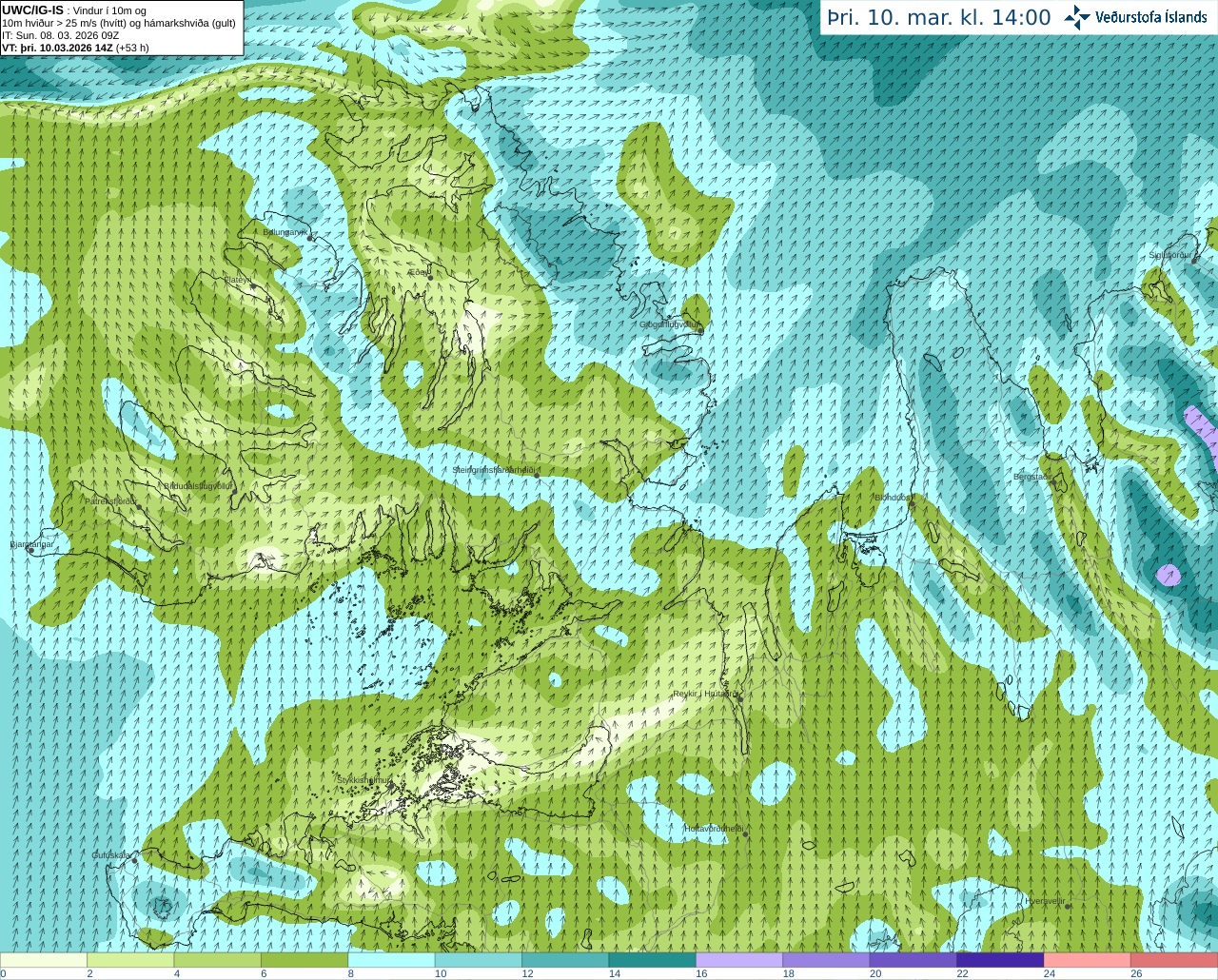Select the 20–22 m/s violet legend swatch

(x=913, y=960)
